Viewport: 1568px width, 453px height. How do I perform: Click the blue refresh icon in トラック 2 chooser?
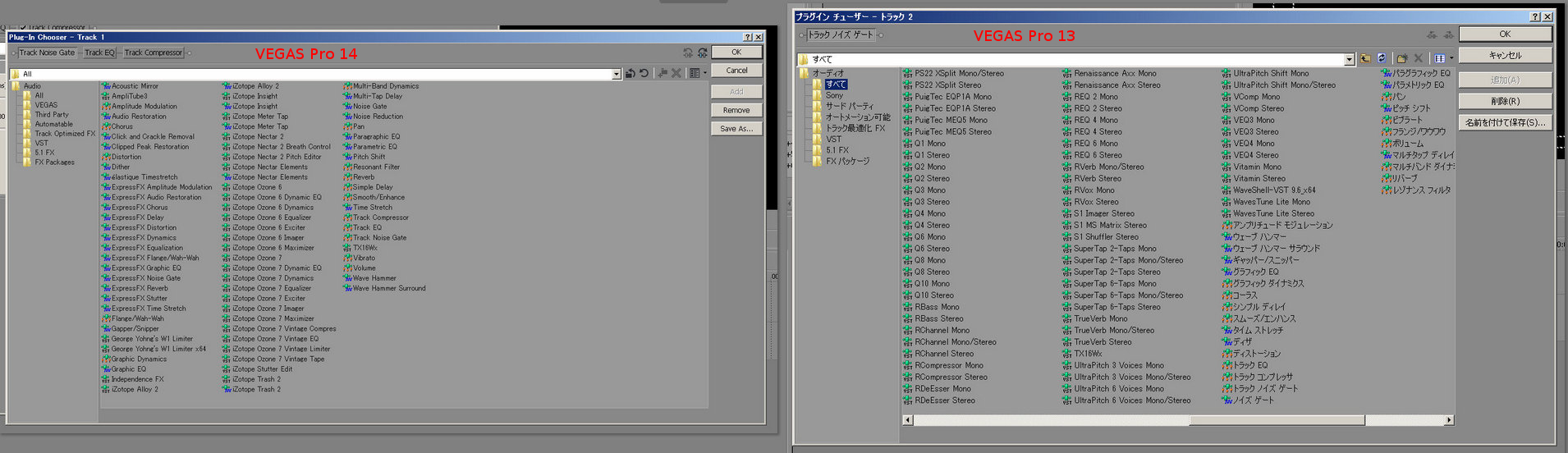(1382, 58)
